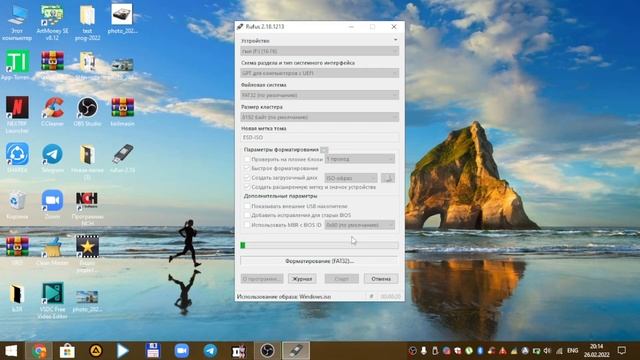Toggle the Создать загрузочный диск checkbox
Screen dimensions: 640x360
(x=247, y=178)
